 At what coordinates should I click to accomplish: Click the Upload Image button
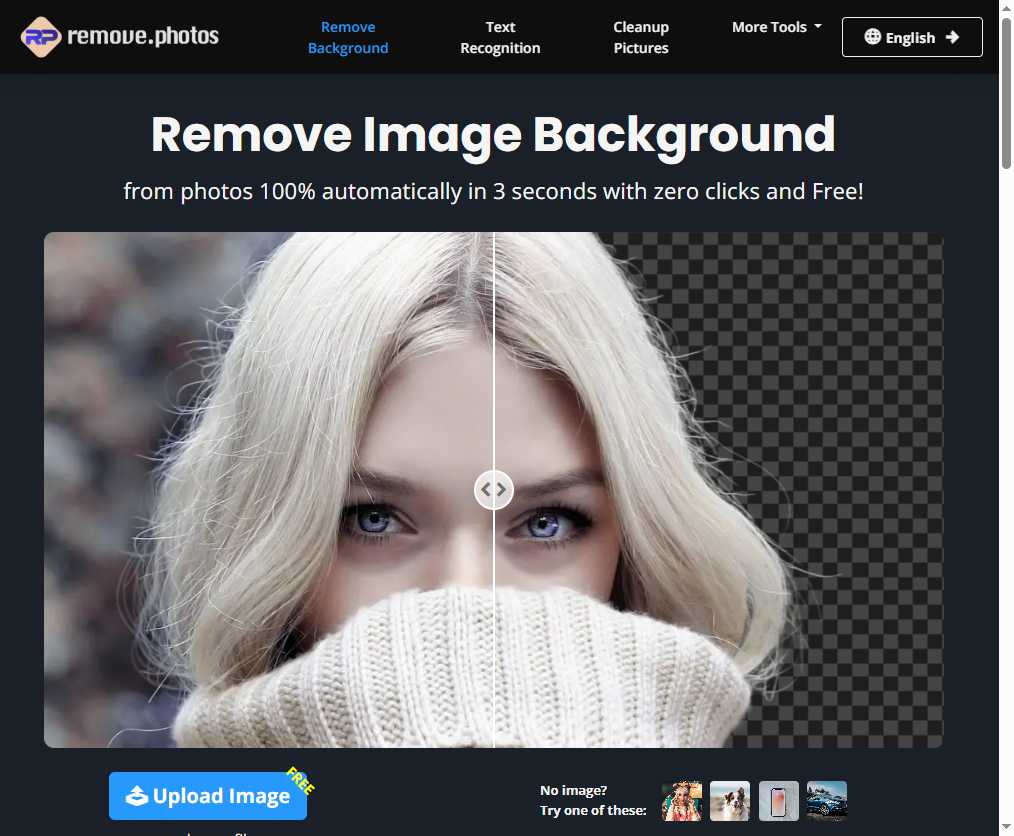[x=207, y=796]
